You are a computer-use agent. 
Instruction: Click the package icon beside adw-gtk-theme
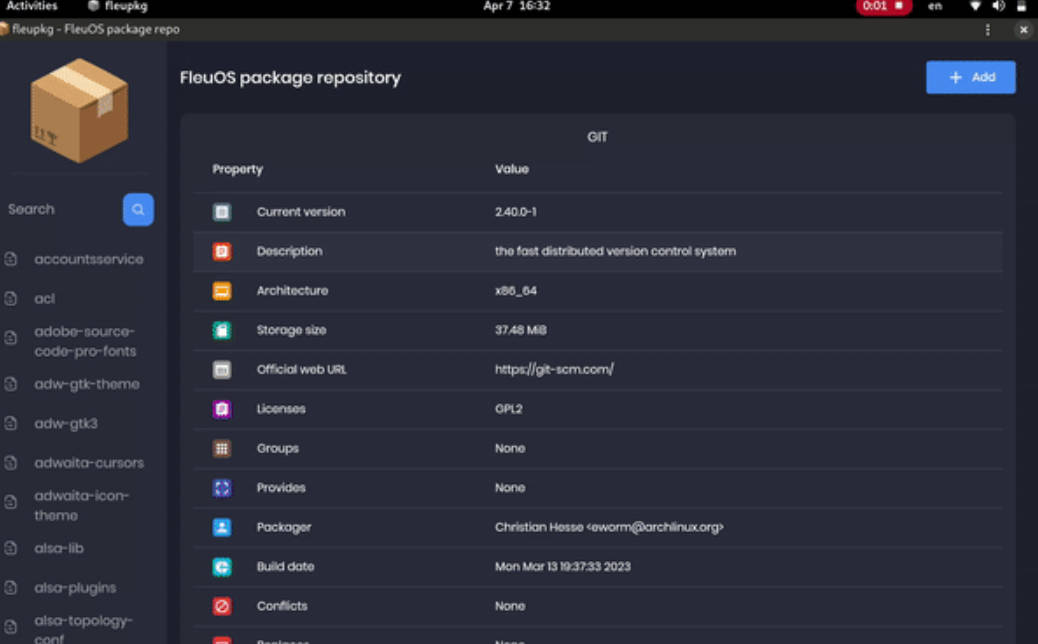(11, 384)
